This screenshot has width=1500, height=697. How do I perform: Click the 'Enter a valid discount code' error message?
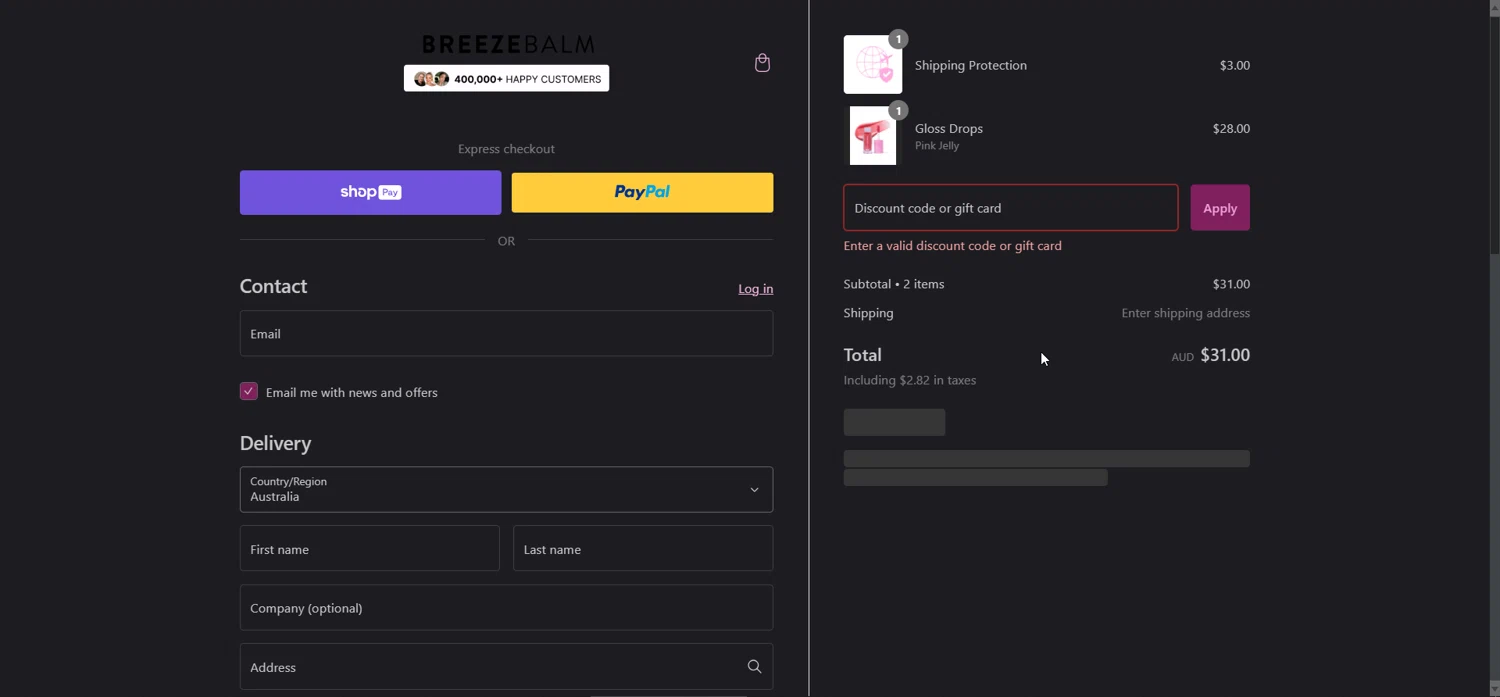click(x=952, y=245)
